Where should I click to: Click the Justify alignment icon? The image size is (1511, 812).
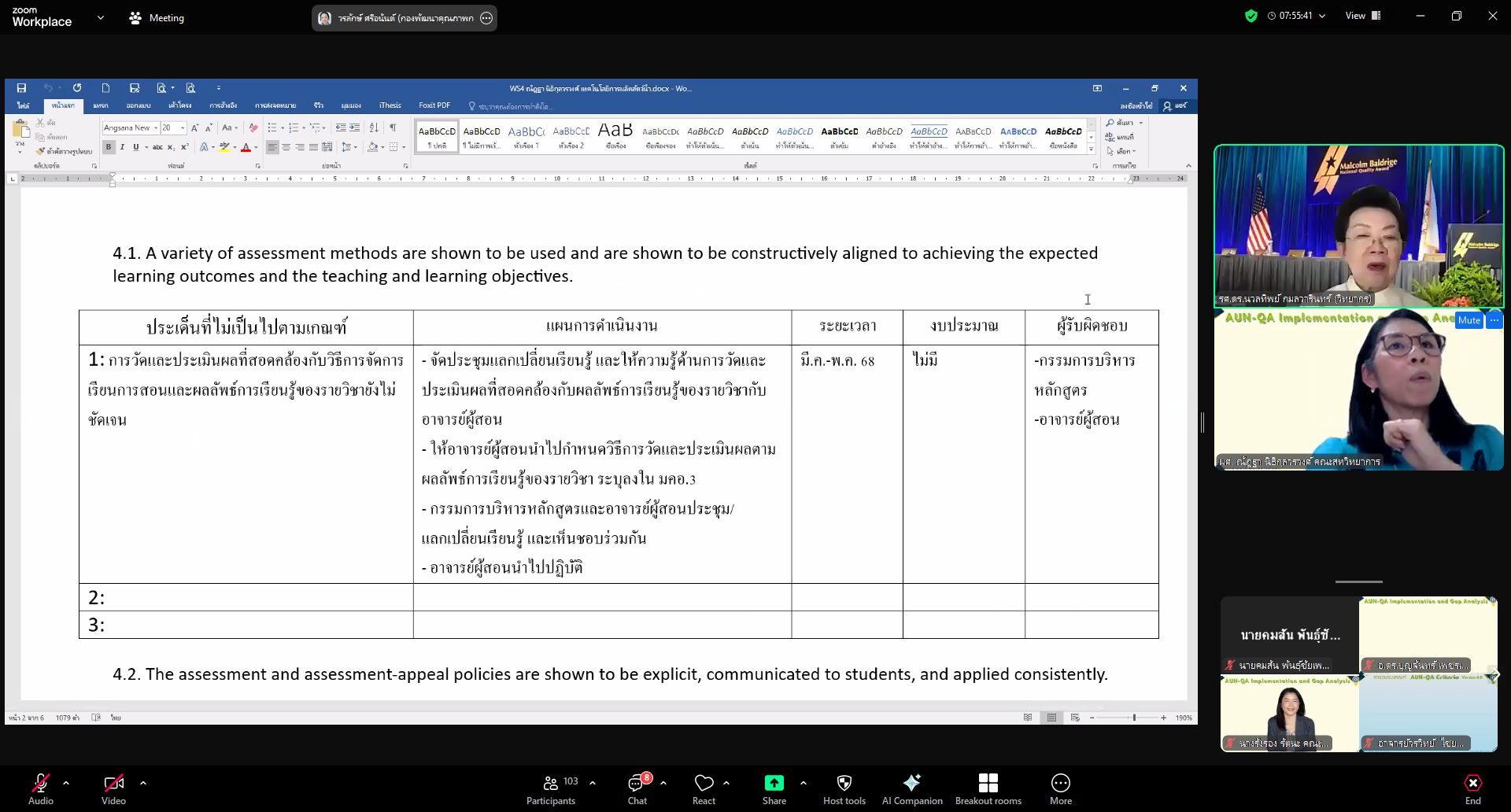(313, 147)
